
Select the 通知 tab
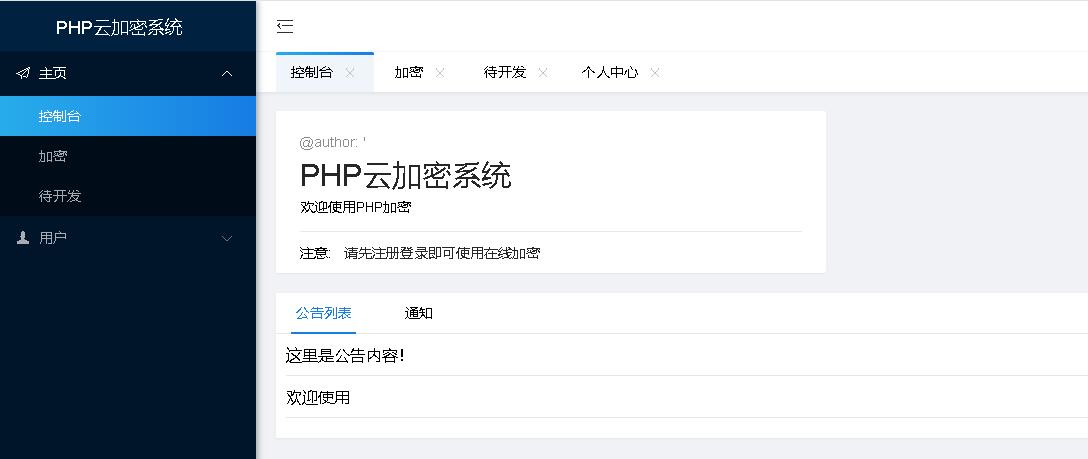click(418, 313)
